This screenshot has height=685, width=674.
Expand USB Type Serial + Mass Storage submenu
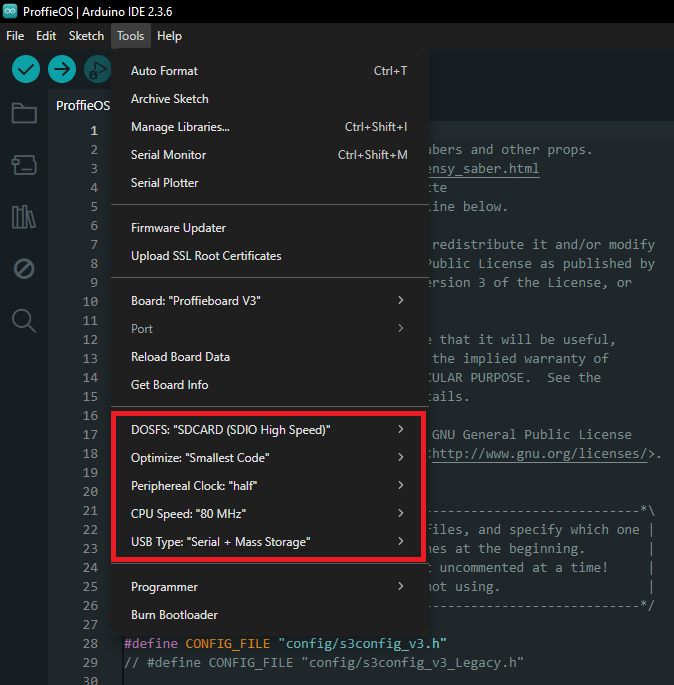coord(269,541)
